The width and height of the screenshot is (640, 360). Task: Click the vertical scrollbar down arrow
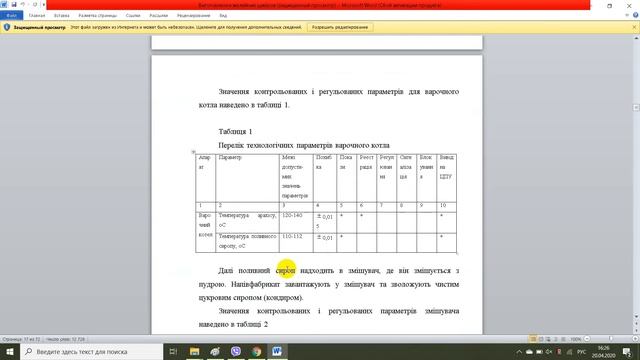pyautogui.click(x=636, y=317)
